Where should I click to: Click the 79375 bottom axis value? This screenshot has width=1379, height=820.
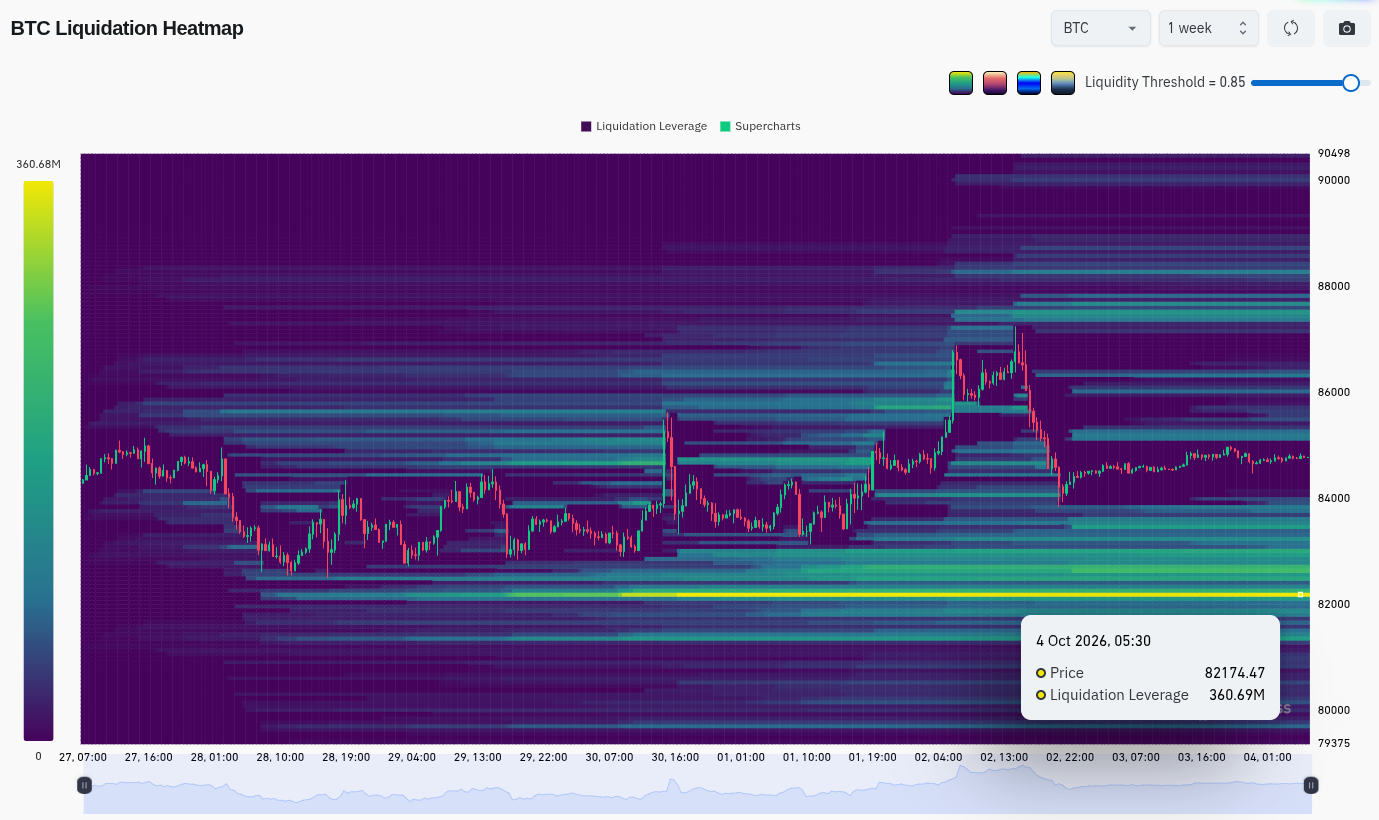click(1334, 743)
